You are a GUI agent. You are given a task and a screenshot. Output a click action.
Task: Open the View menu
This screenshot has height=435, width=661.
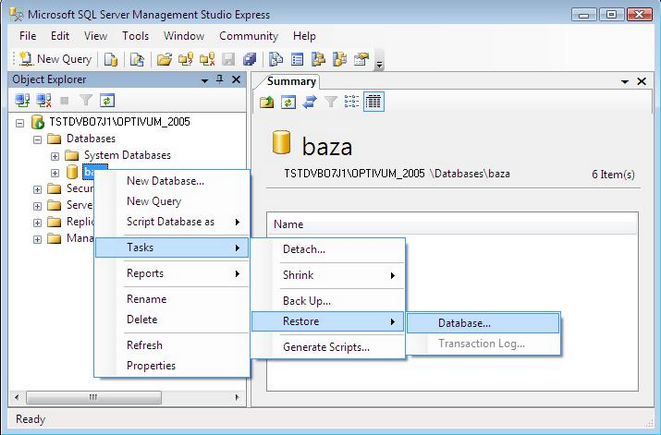click(x=96, y=36)
